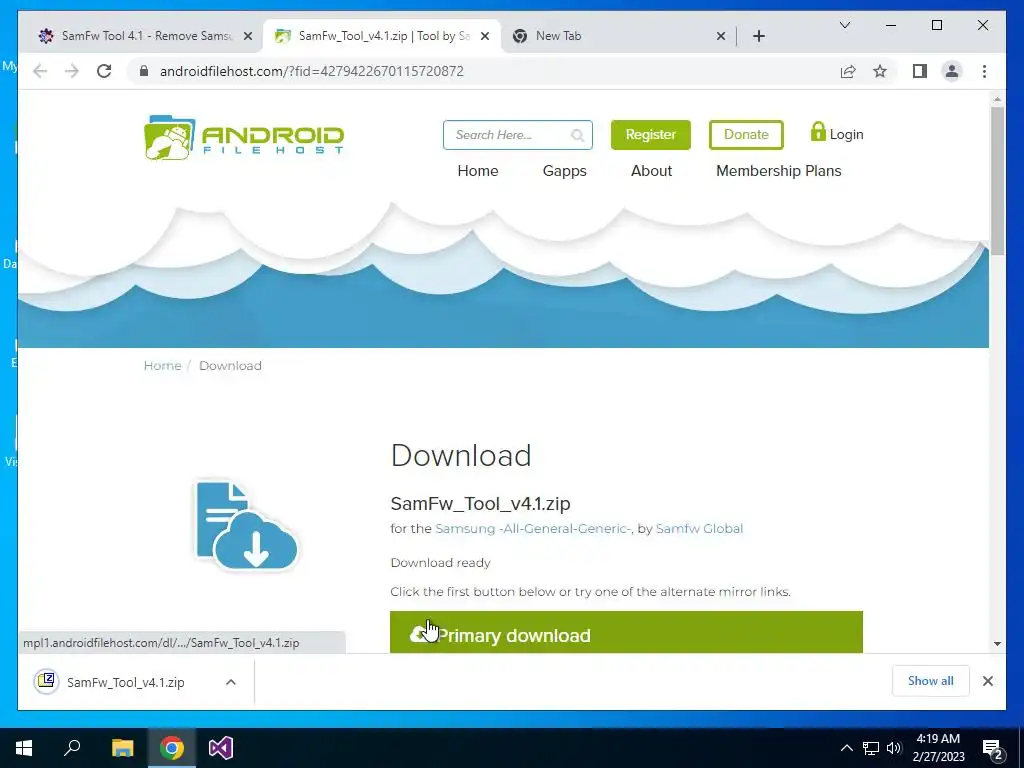Open Membership Plans menu item
This screenshot has height=768, width=1024.
tap(778, 171)
